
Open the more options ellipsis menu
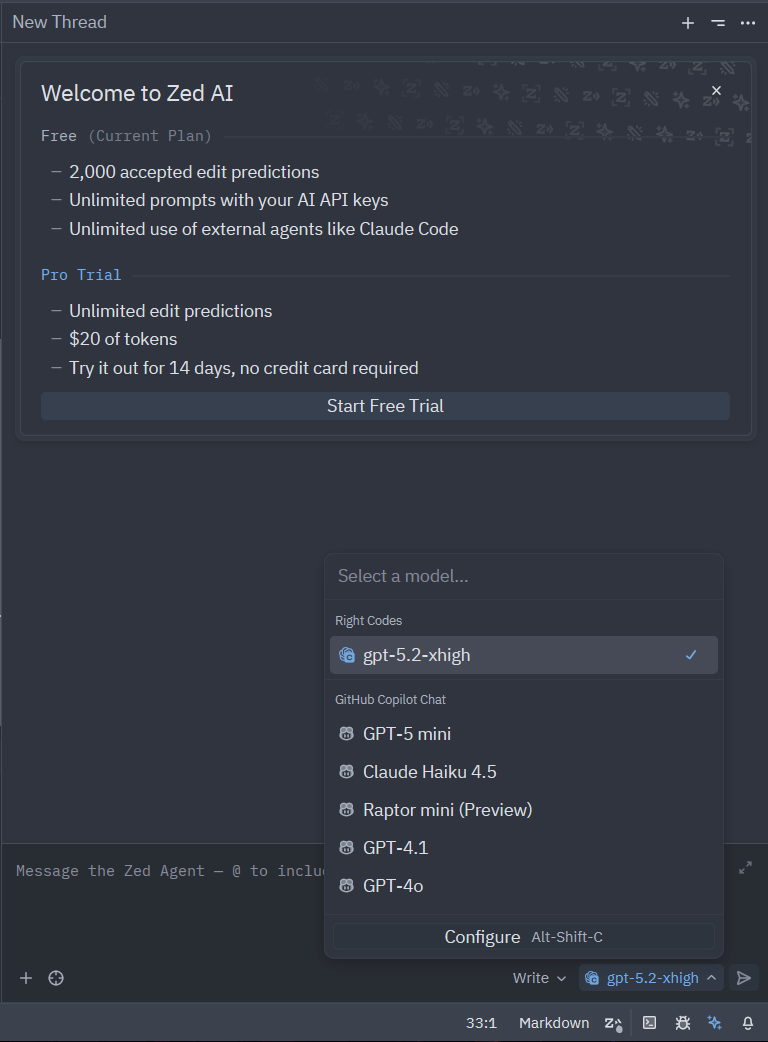point(748,22)
